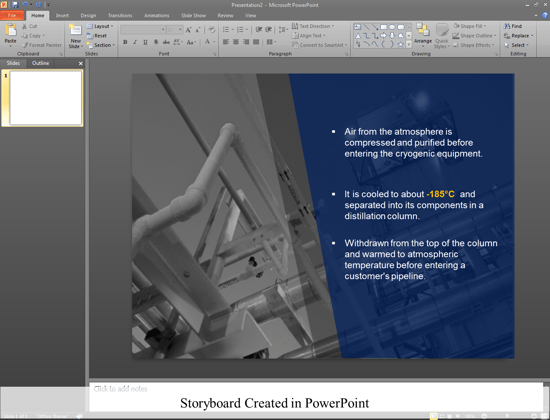
Task: Expand the font name combo box
Action: [x=163, y=30]
